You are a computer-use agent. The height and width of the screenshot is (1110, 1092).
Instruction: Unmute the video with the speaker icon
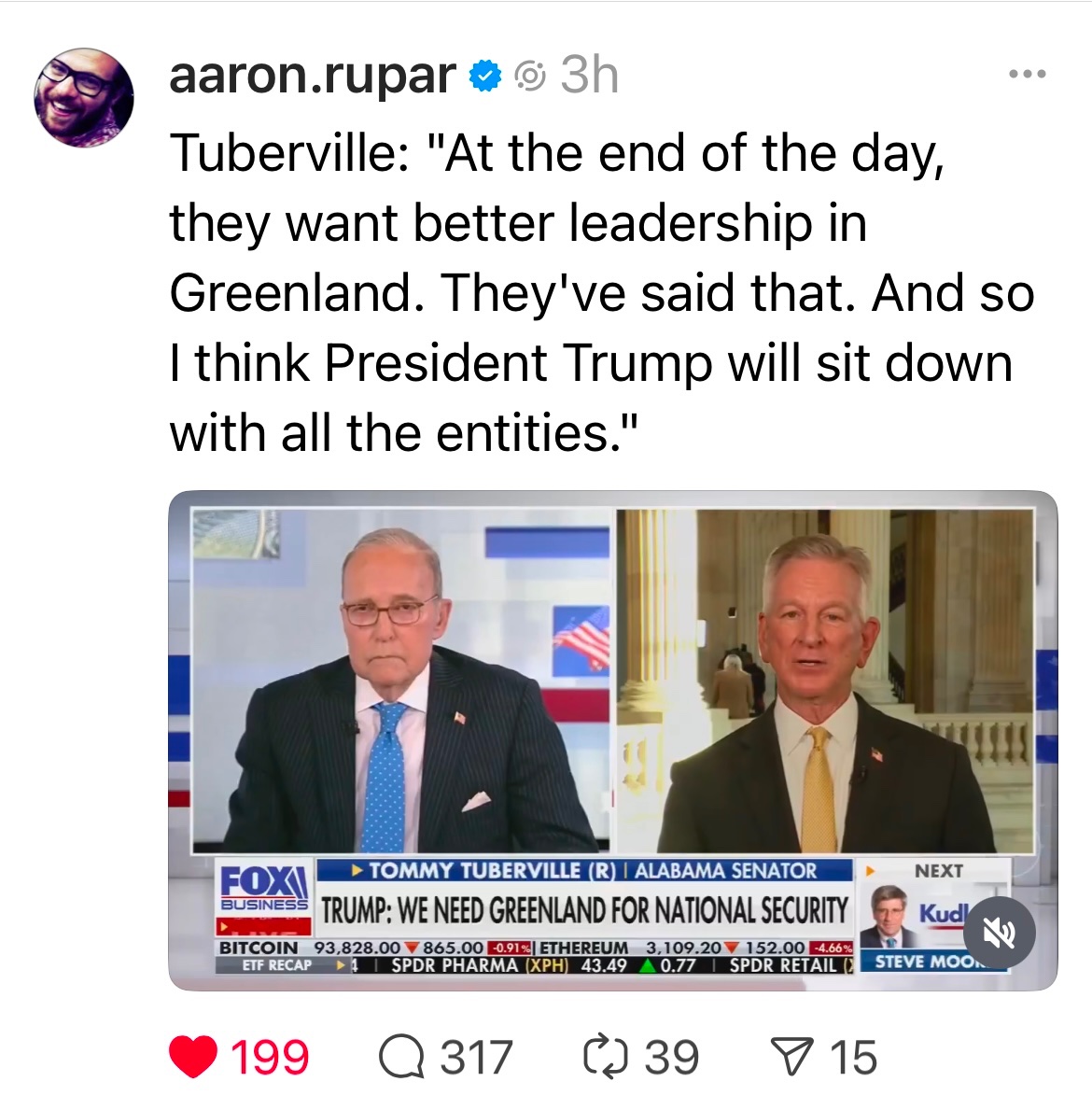click(1000, 933)
